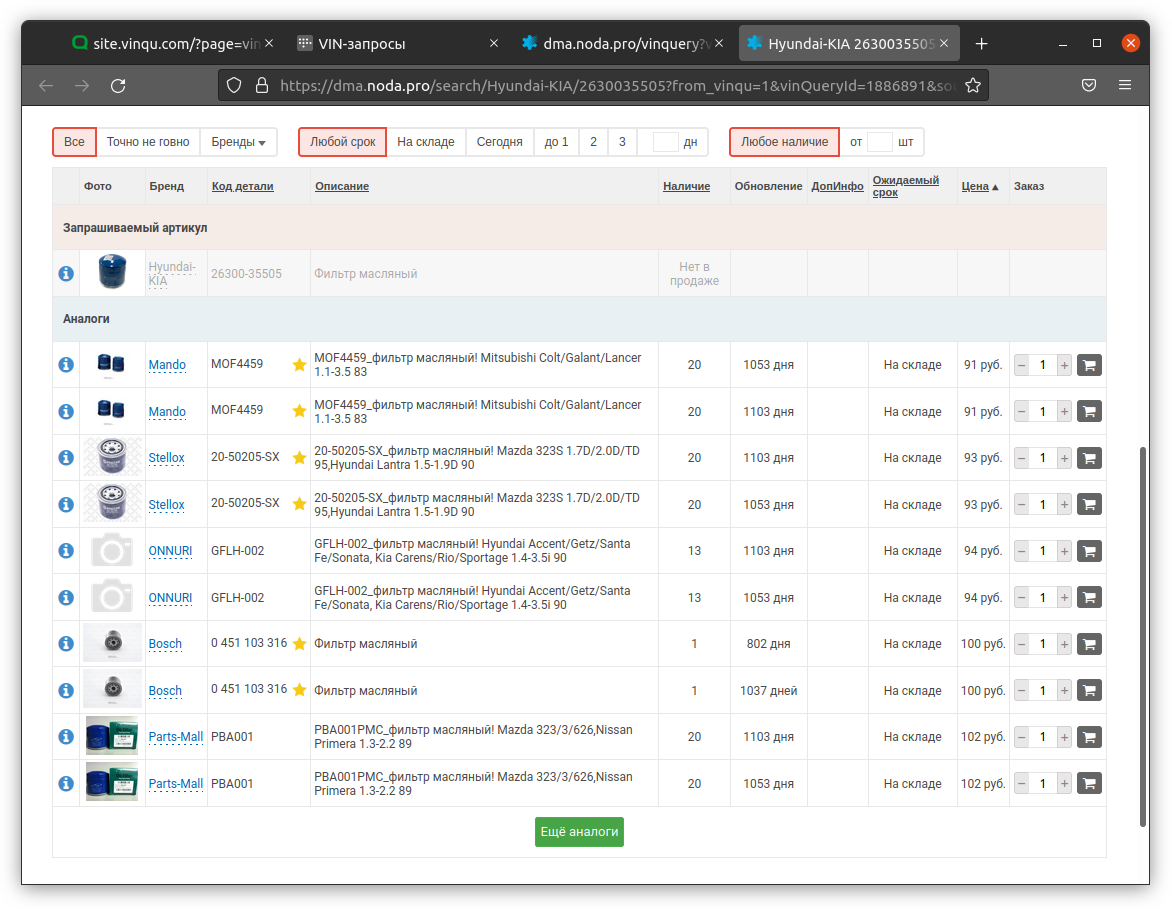Add ONNURI GFLH-002 1103 дня to cart
Viewport: 1172px width, 909px height.
(x=1089, y=551)
